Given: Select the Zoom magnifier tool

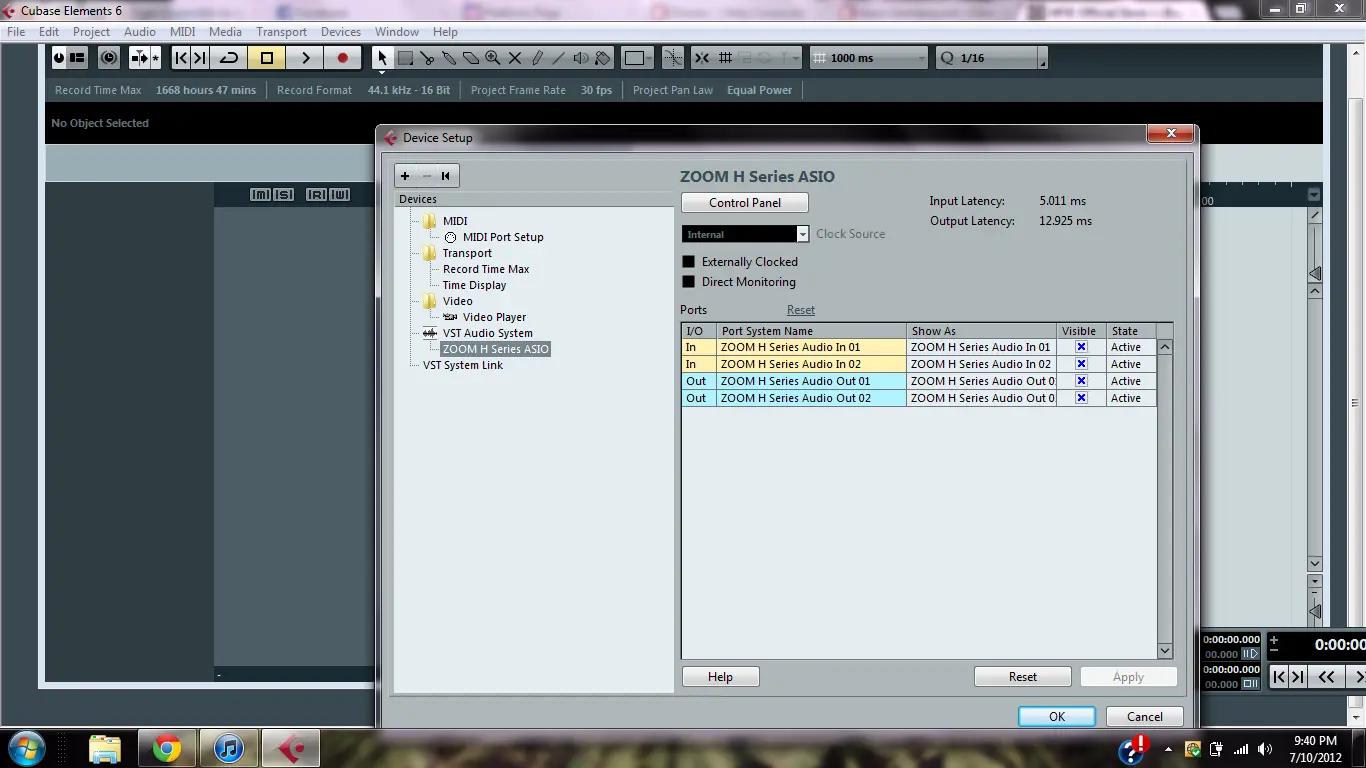Looking at the screenshot, I should [x=493, y=58].
